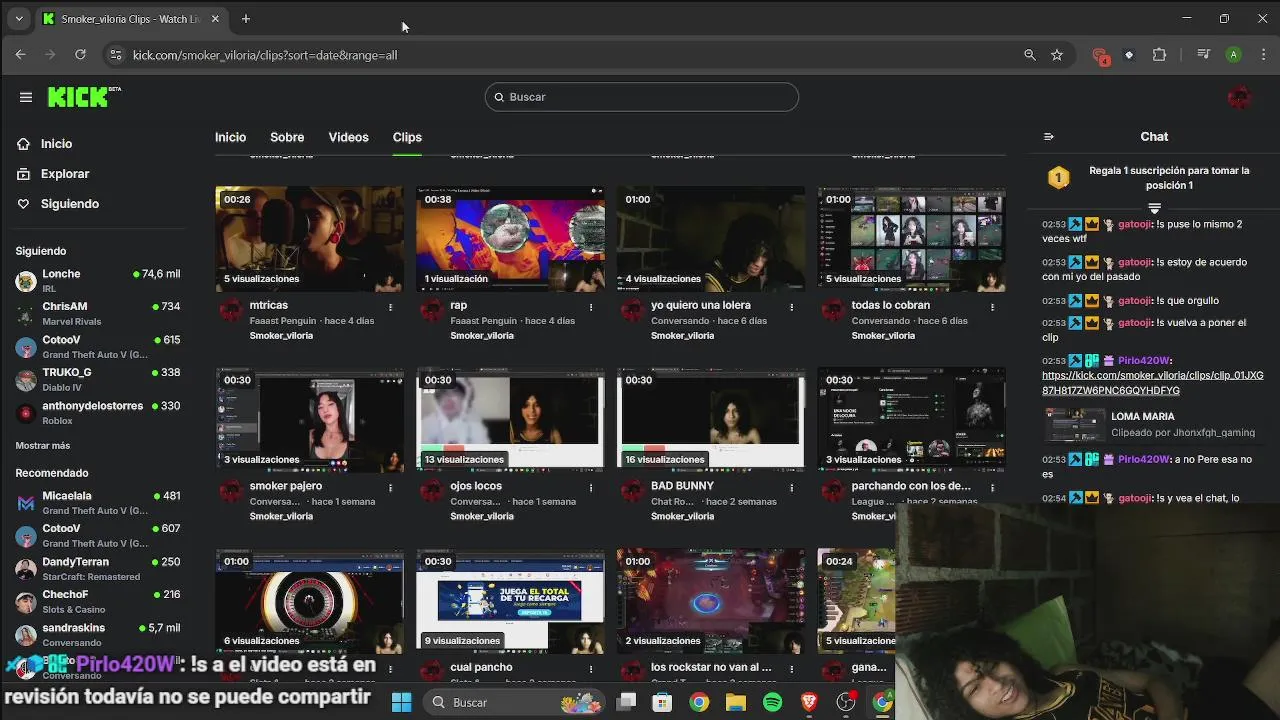
Task: Click gatooji username on 'que orgullo' message
Action: tap(1135, 301)
